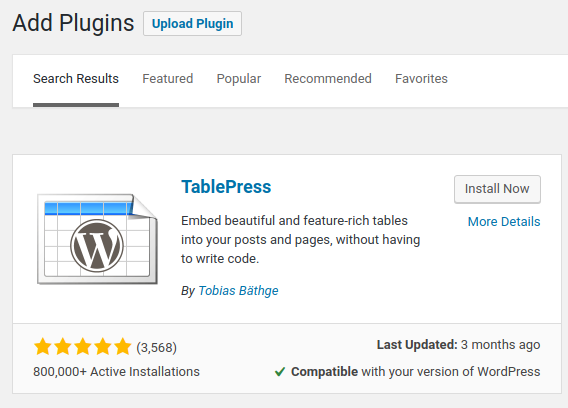The height and width of the screenshot is (408, 568).
Task: Switch to the Recommended tab
Action: (328, 79)
